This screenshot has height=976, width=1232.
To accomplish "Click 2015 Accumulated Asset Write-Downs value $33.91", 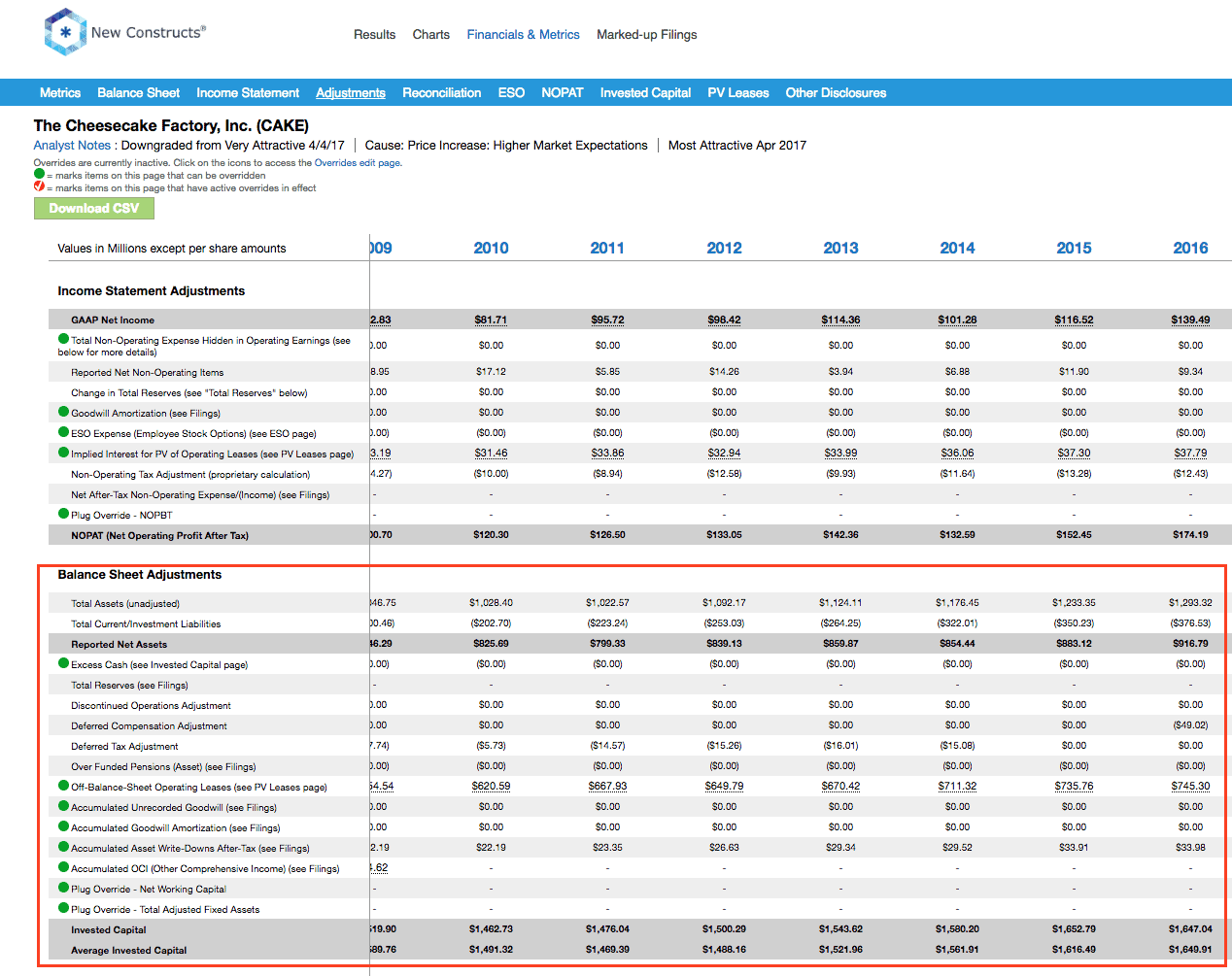I will [1074, 847].
